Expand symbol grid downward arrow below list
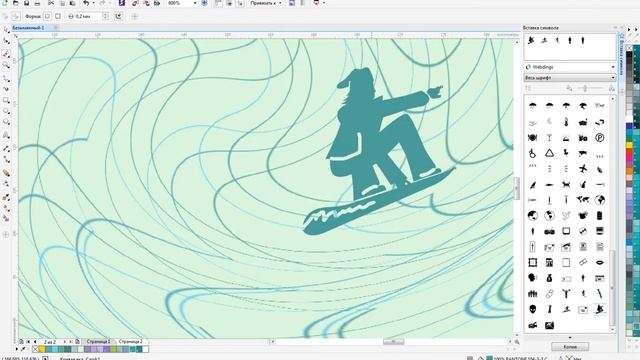 click(570, 338)
